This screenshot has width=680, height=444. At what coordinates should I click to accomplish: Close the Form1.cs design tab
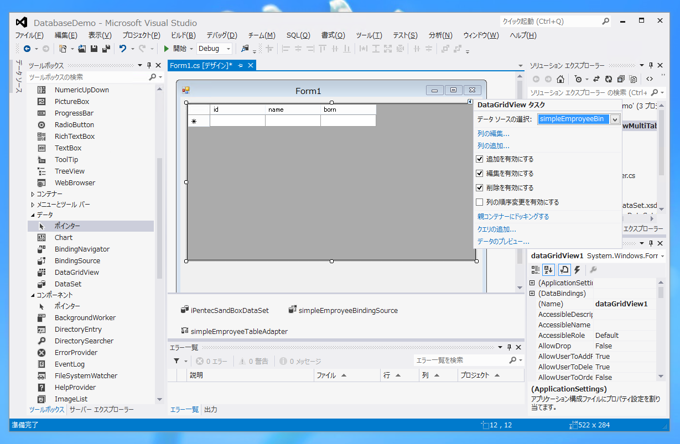[x=250, y=65]
